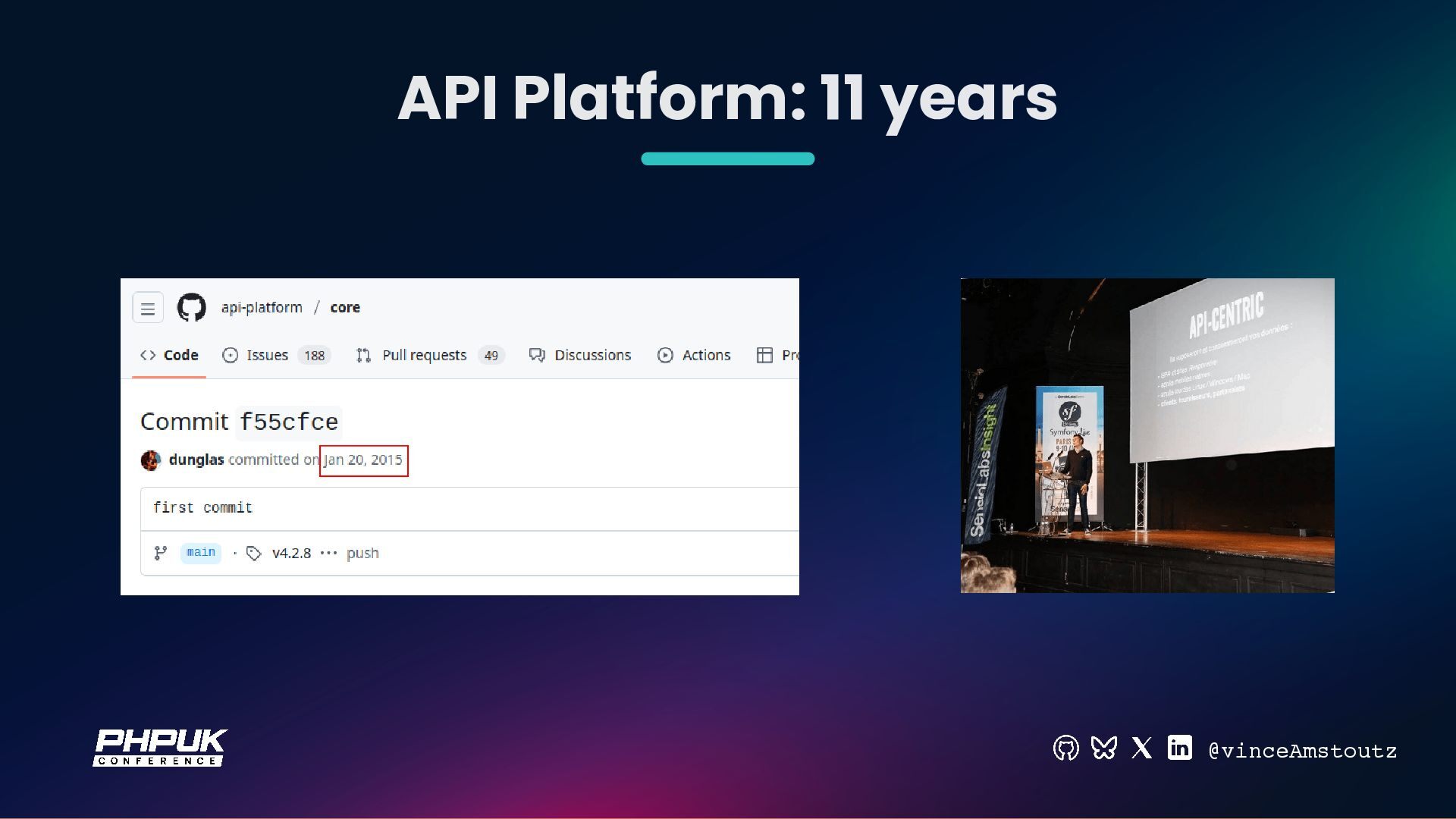Open the Issues tab
The height and width of the screenshot is (819, 1456).
coord(267,356)
